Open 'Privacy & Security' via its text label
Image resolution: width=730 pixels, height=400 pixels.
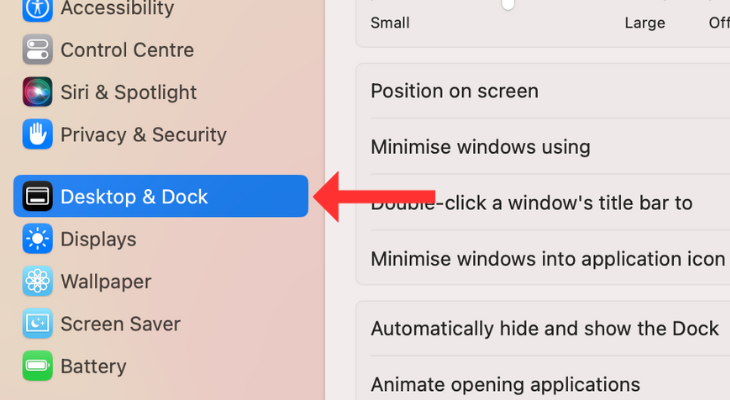[x=143, y=134]
